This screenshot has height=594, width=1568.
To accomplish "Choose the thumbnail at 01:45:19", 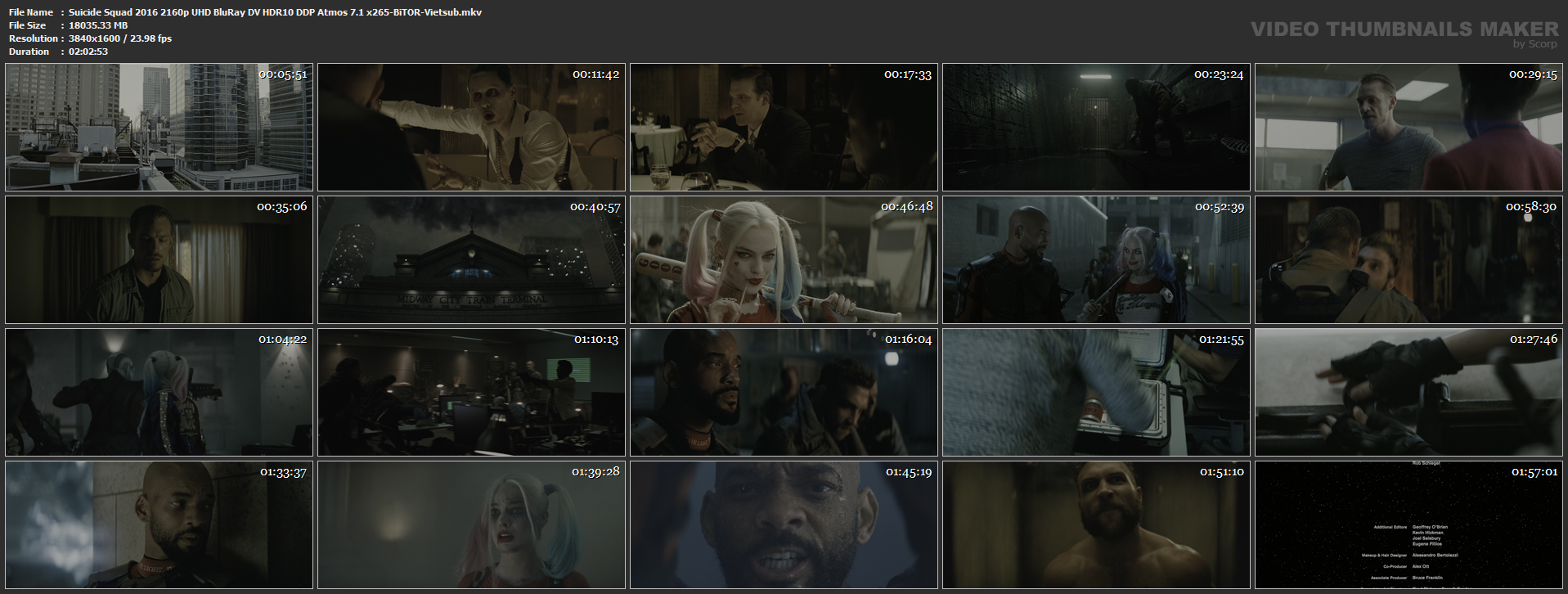I will click(784, 524).
